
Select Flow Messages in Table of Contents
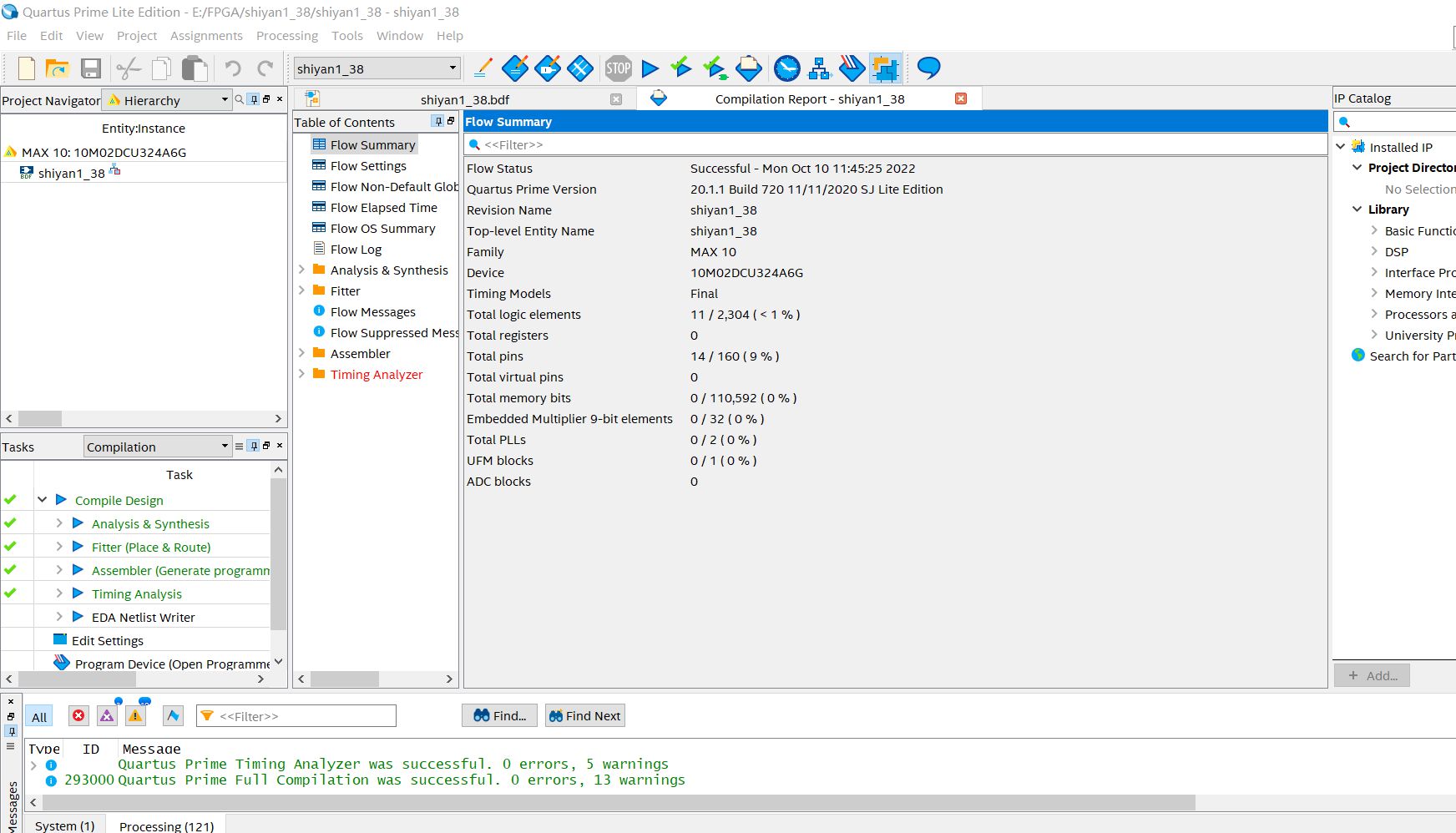[372, 311]
